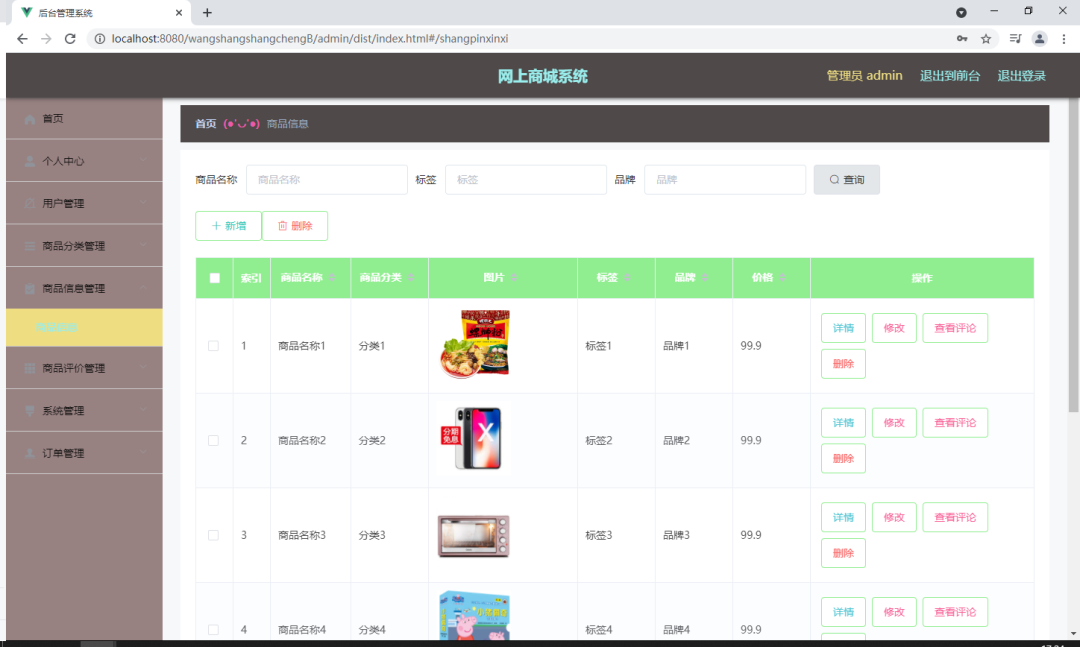
Task: Click 删除 in the 商品名称1 row
Action: (x=843, y=364)
